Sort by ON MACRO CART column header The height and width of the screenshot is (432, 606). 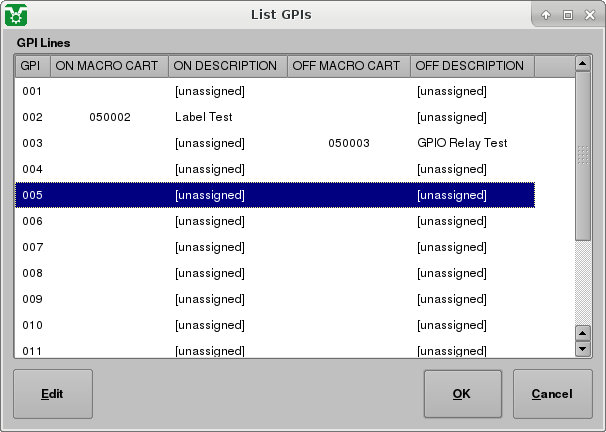[109, 66]
